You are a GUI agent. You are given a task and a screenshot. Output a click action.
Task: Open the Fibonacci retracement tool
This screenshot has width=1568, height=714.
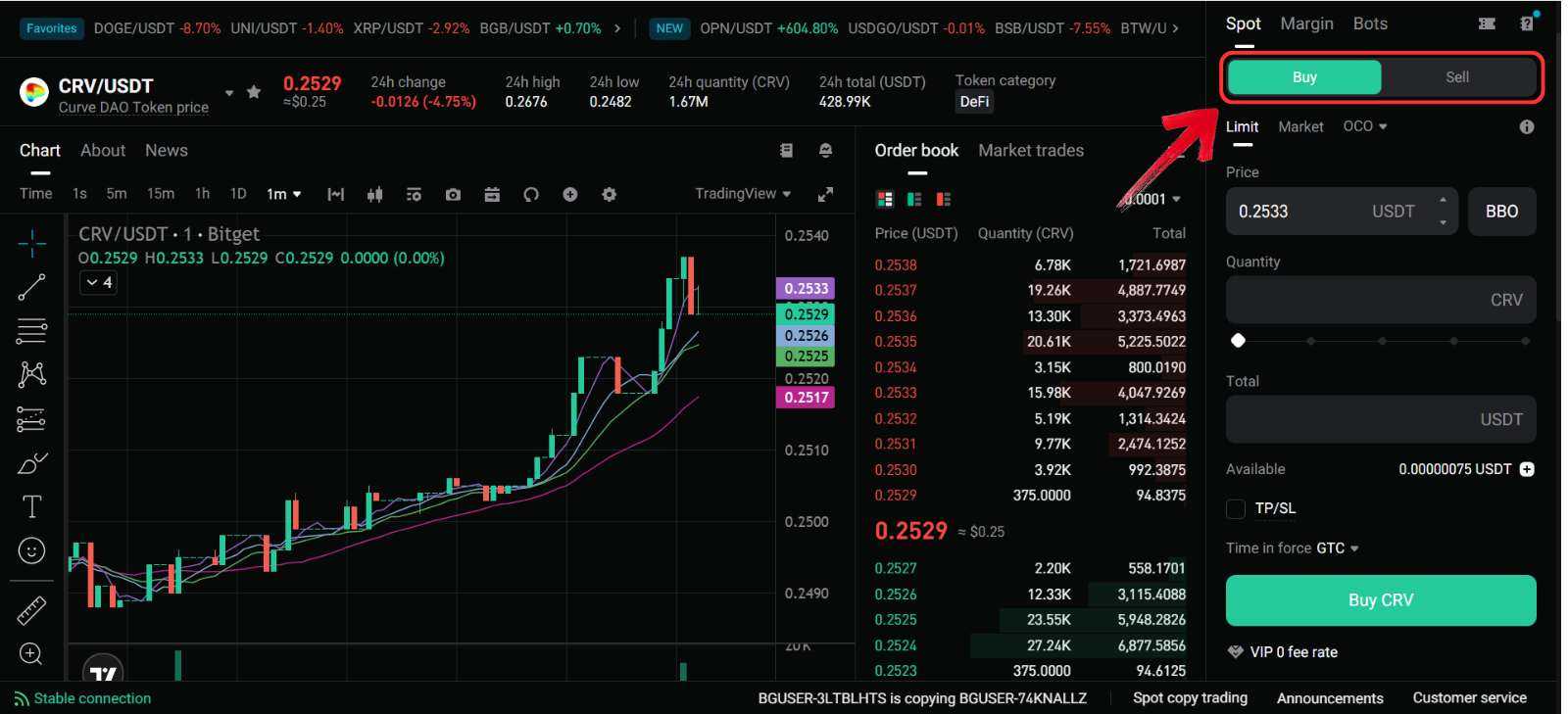[x=31, y=331]
